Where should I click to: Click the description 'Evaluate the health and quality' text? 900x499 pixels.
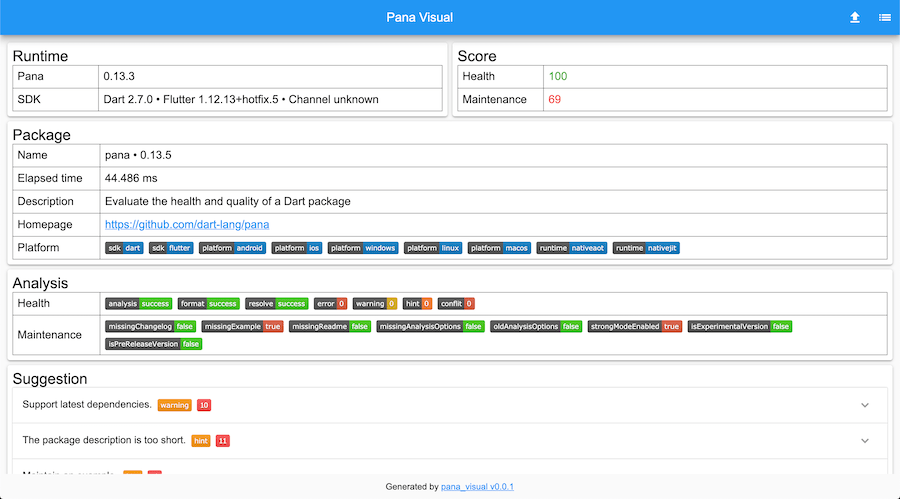coord(227,202)
